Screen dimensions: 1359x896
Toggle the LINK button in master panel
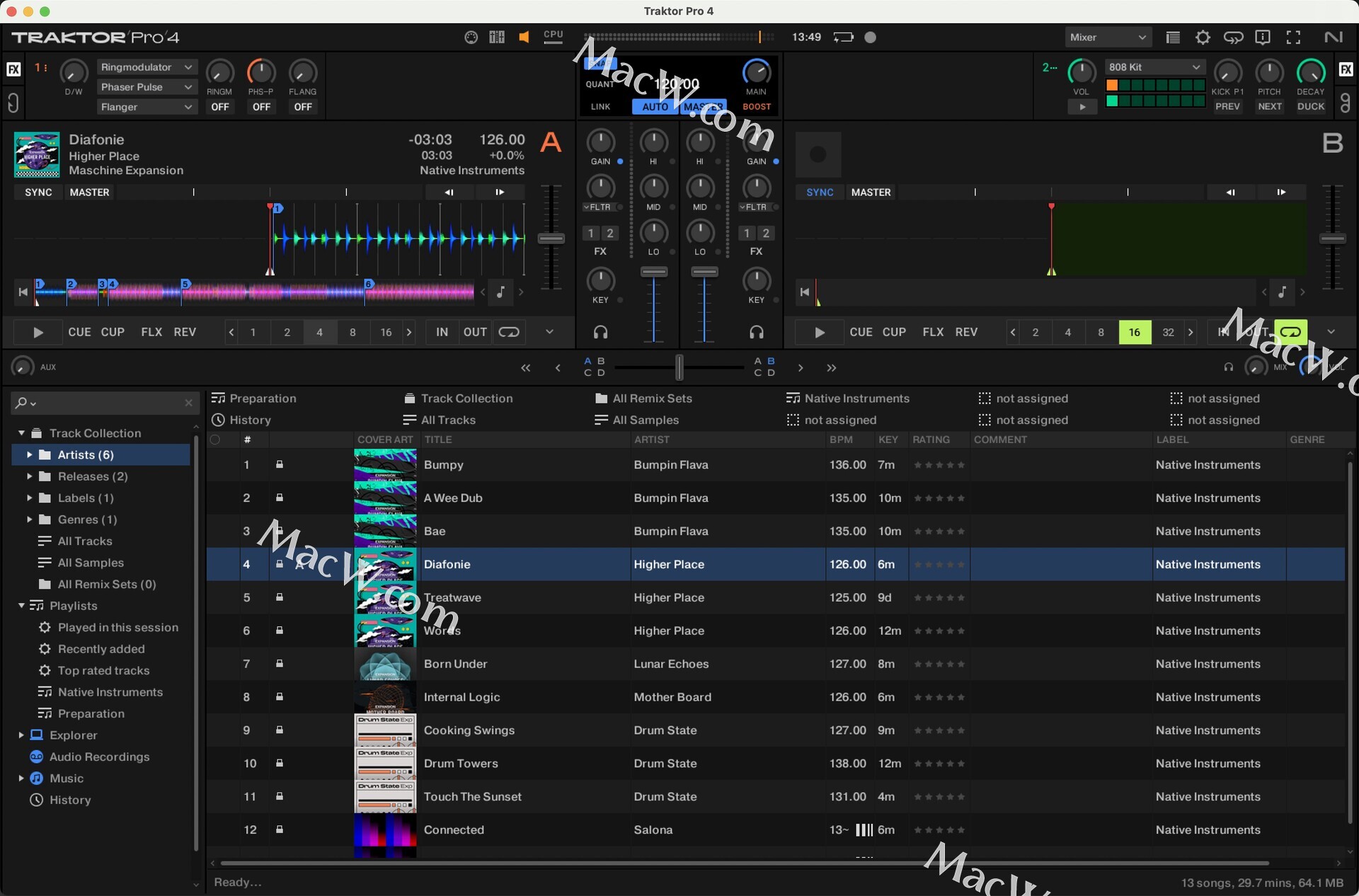[601, 107]
